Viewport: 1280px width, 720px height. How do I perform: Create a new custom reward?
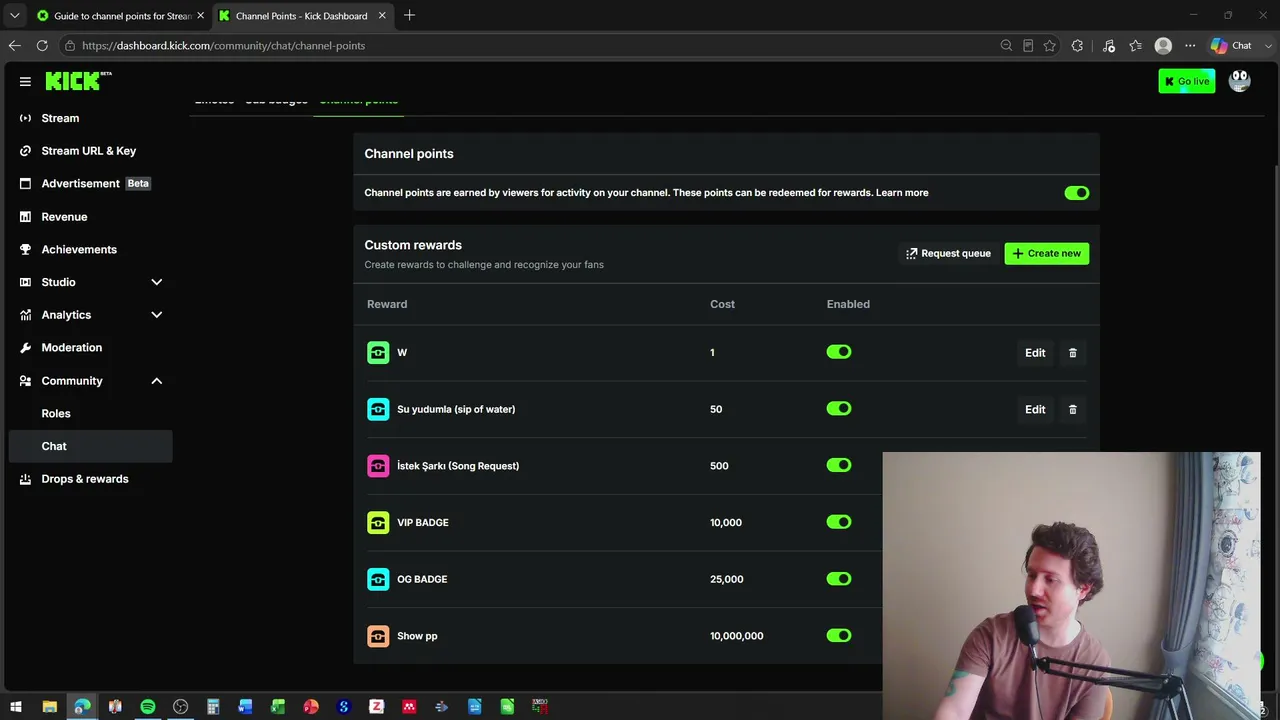[1047, 253]
